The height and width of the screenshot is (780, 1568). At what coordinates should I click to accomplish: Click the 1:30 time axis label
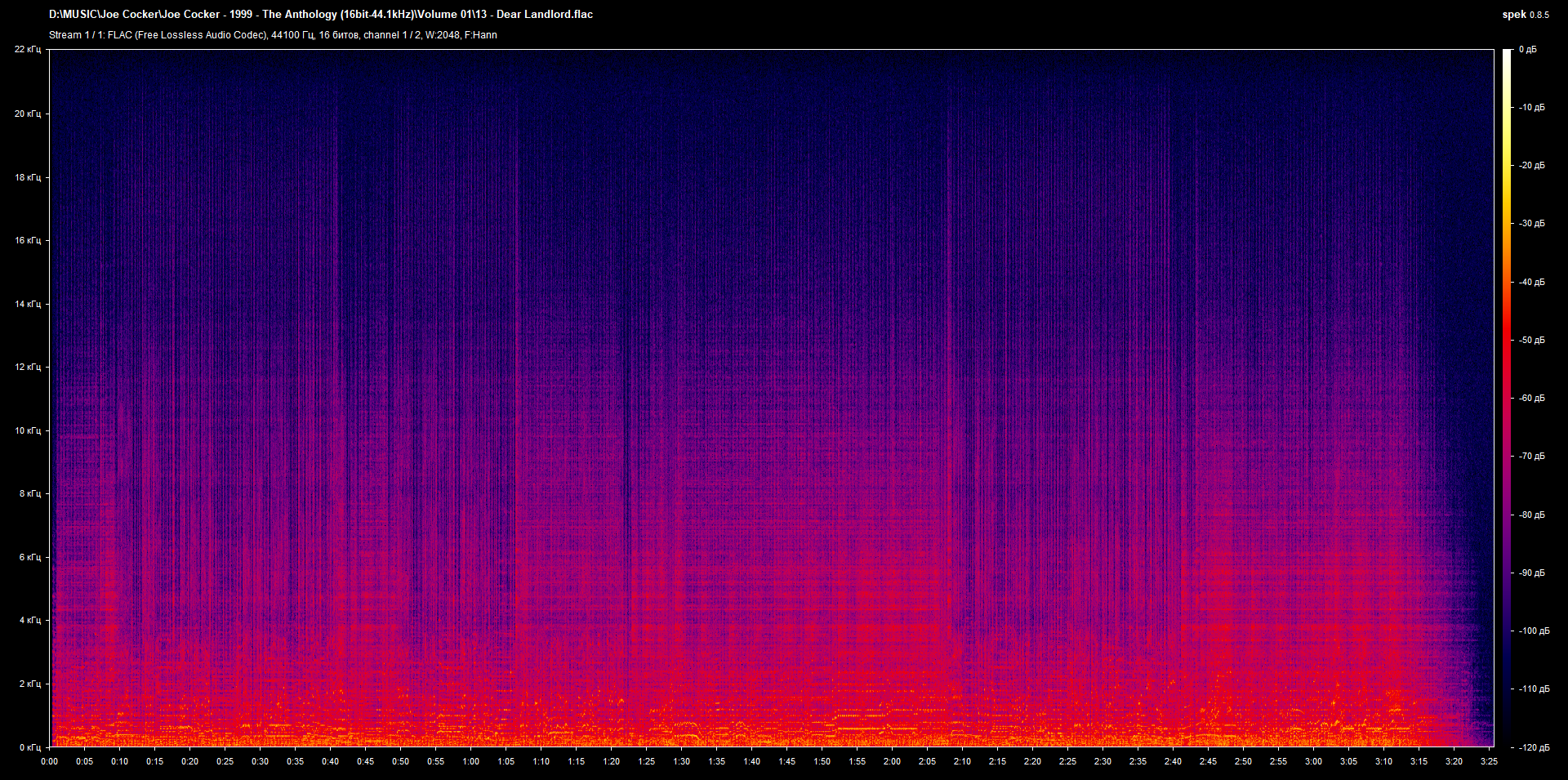tap(681, 761)
